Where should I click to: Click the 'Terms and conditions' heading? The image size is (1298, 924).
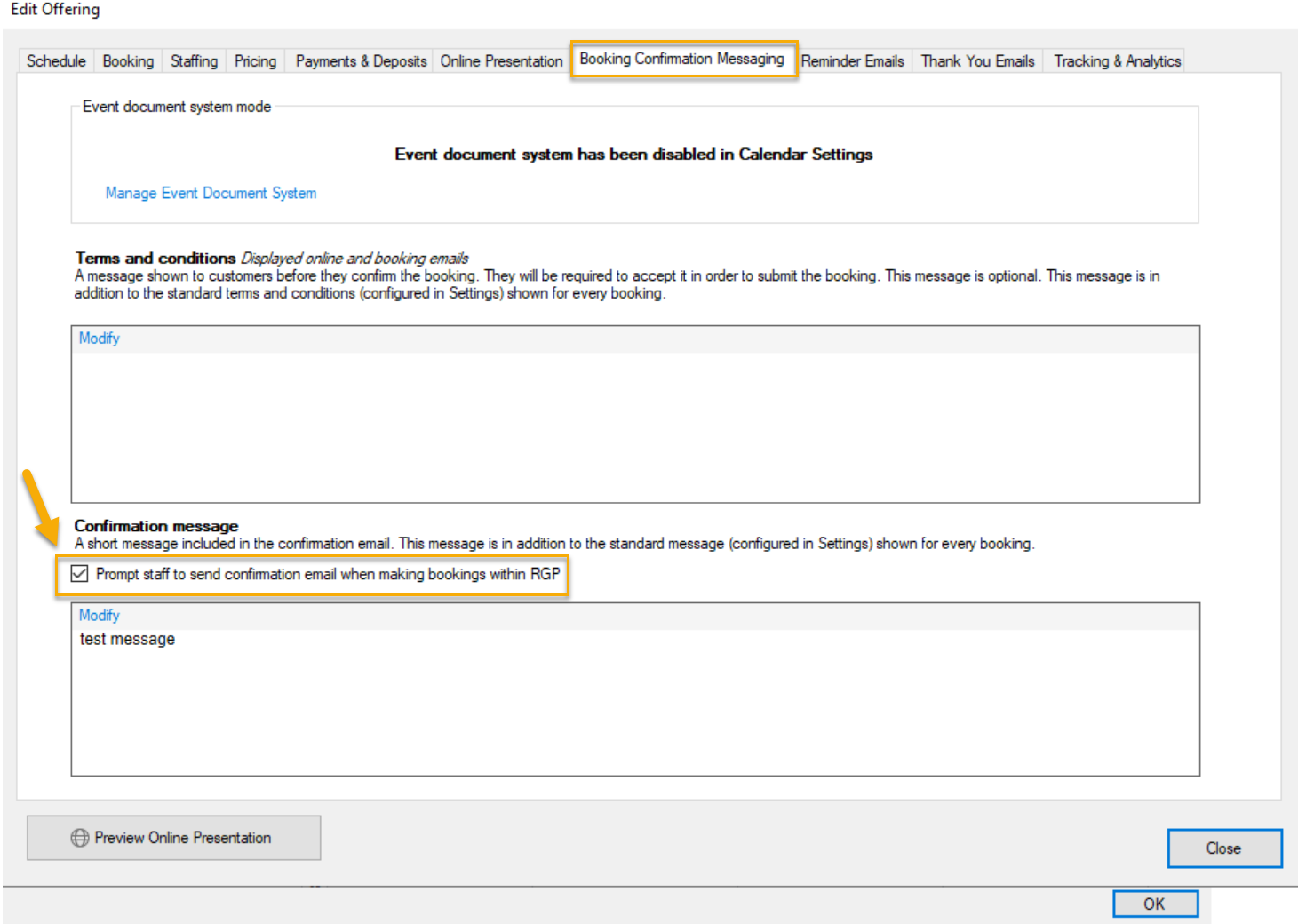(x=155, y=258)
